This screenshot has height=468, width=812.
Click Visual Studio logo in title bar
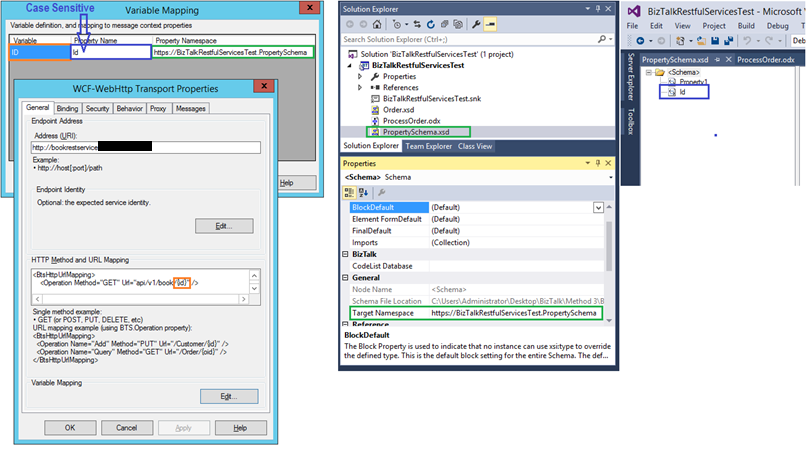[x=634, y=11]
